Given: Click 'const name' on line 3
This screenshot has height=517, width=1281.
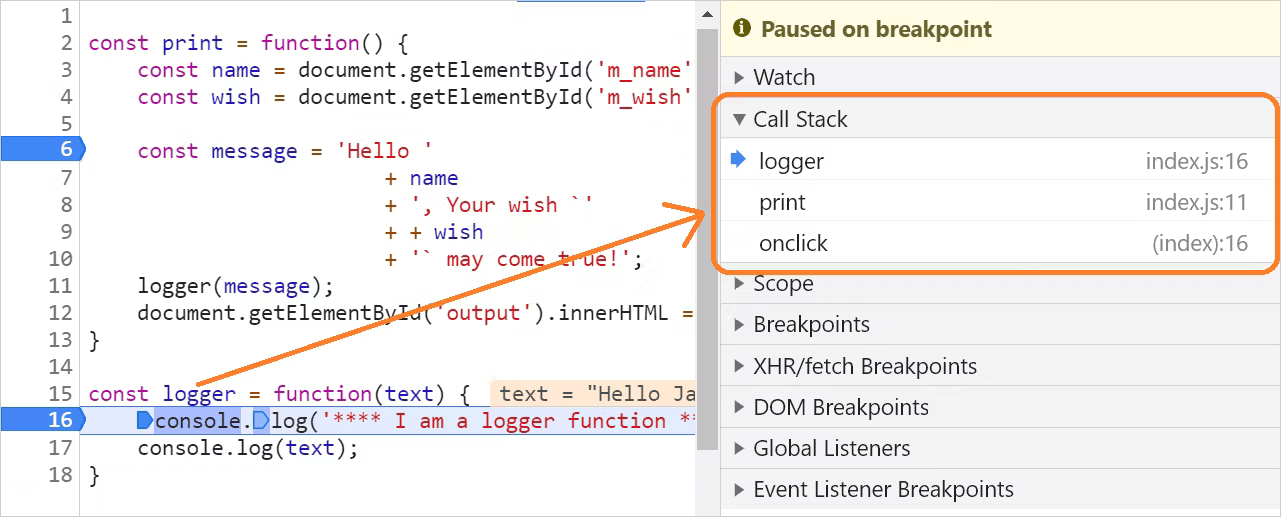Looking at the screenshot, I should (198, 70).
